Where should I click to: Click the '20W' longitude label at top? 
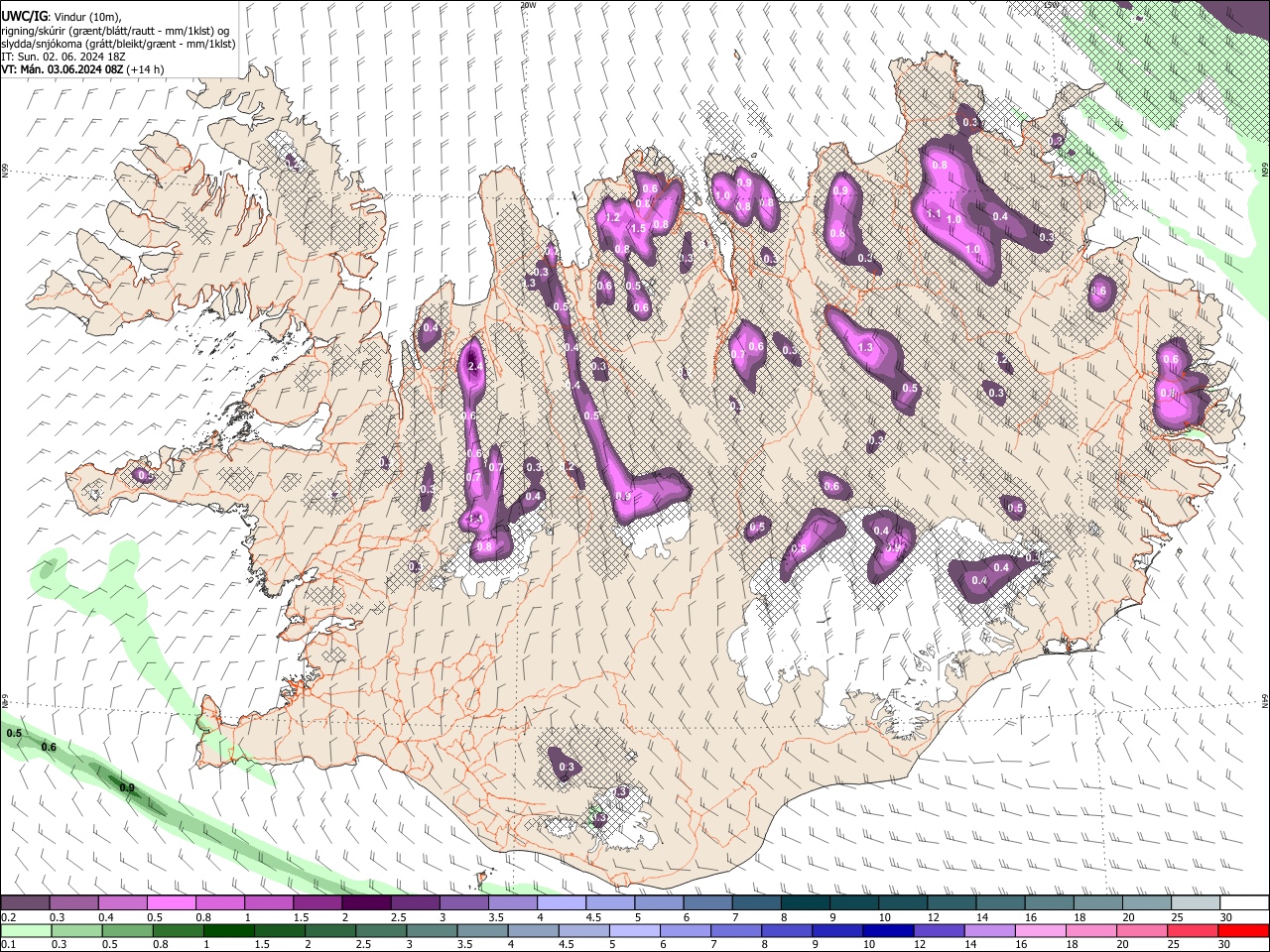pos(528,5)
